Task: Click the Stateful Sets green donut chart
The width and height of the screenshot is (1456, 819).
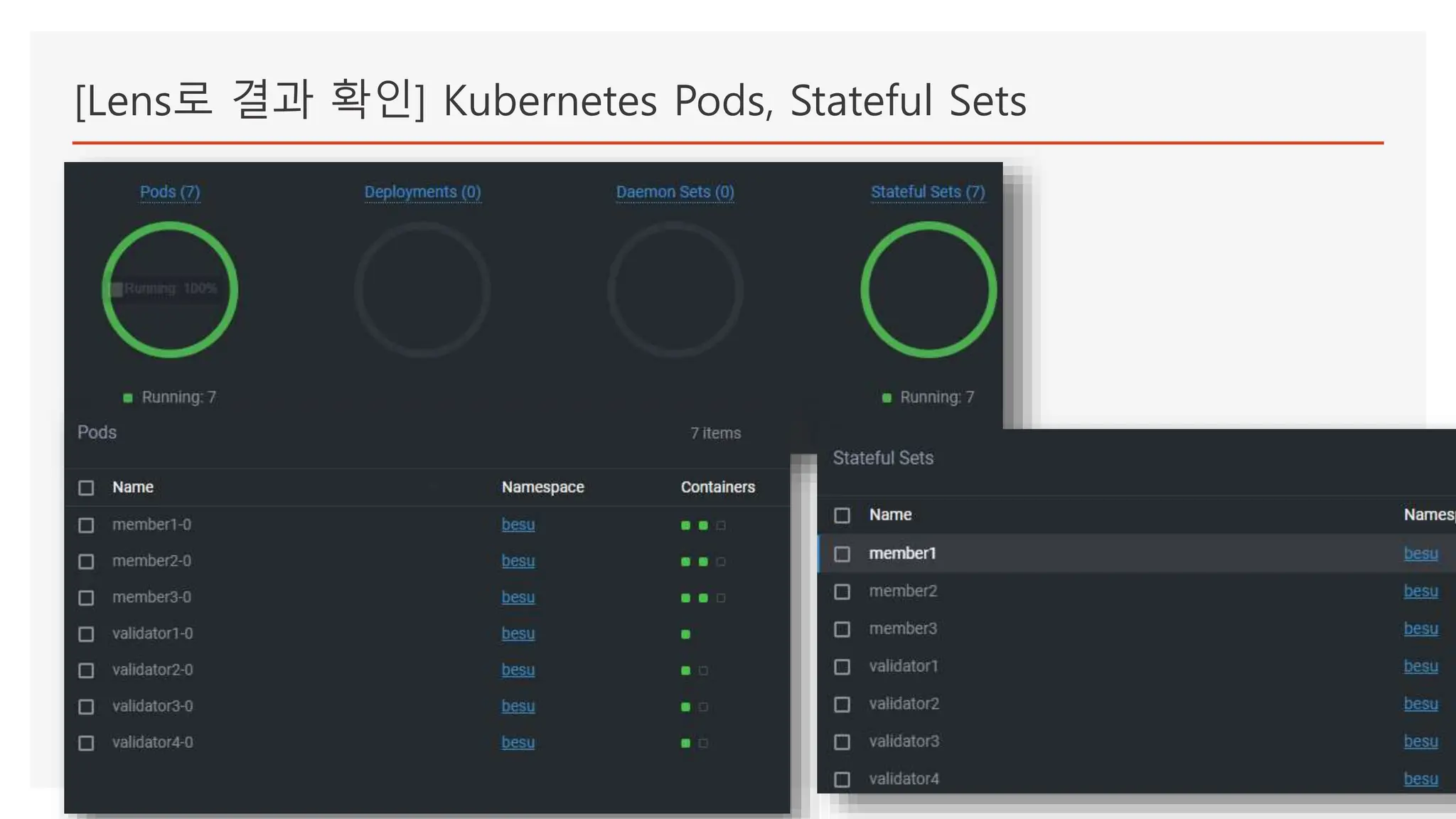Action: coord(928,289)
